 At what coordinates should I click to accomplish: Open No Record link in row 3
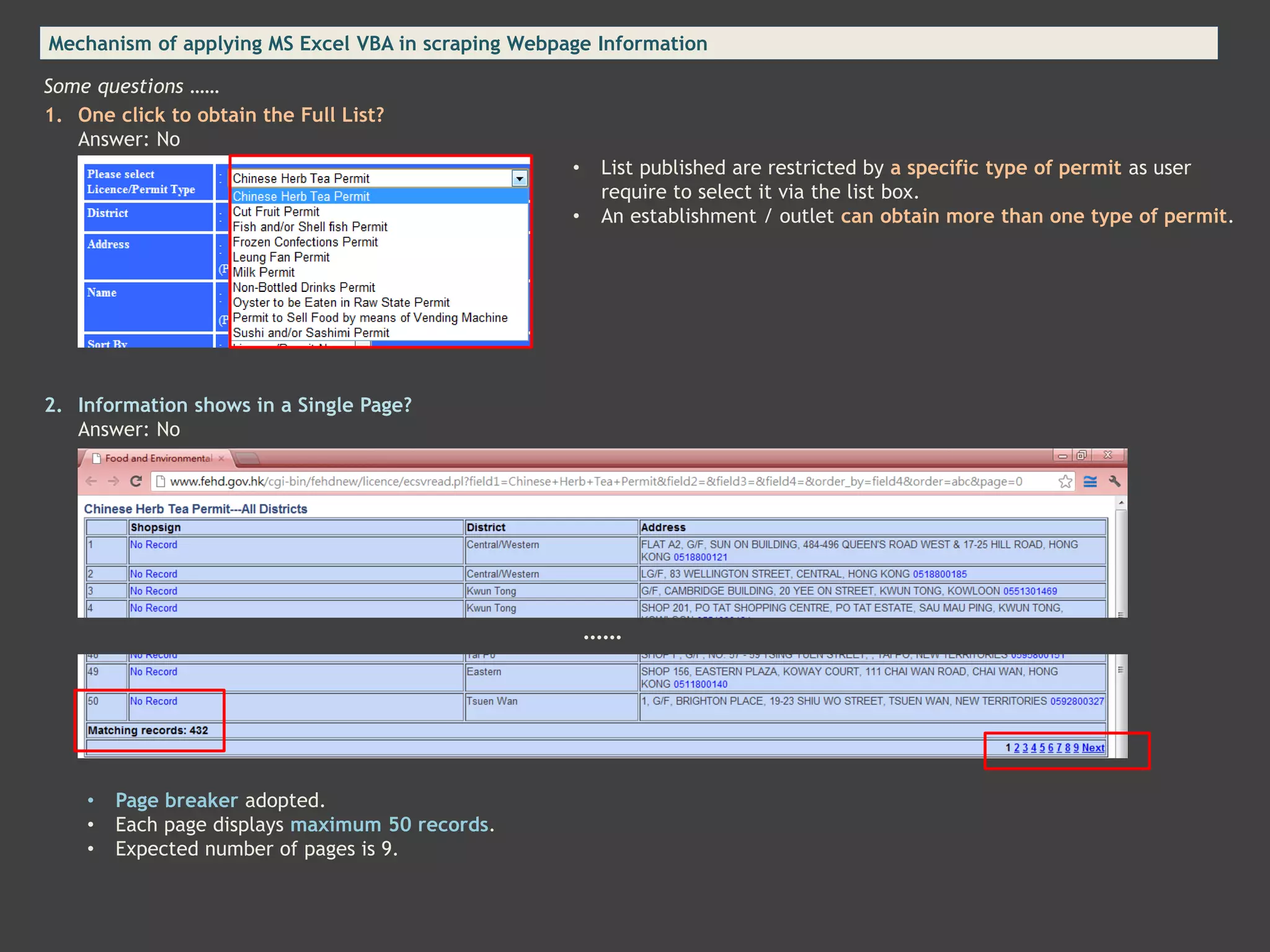[153, 591]
